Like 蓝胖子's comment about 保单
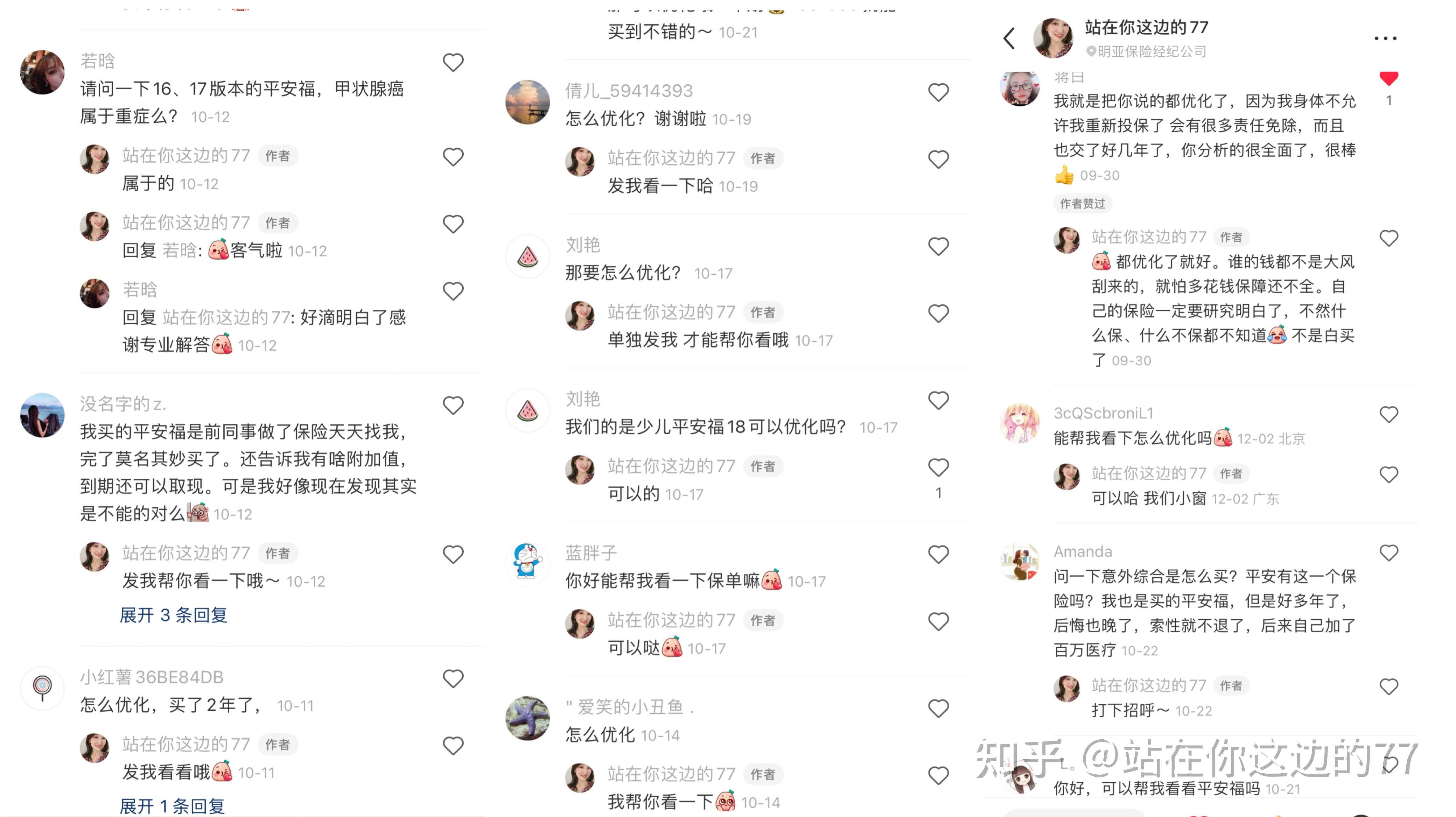This screenshot has height=817, width=1456. tap(938, 554)
